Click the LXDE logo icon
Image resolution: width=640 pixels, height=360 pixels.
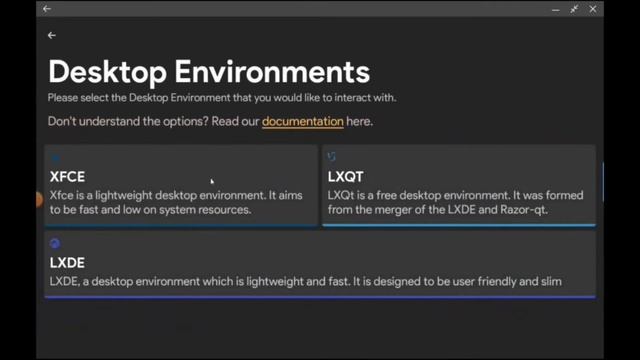(x=55, y=244)
